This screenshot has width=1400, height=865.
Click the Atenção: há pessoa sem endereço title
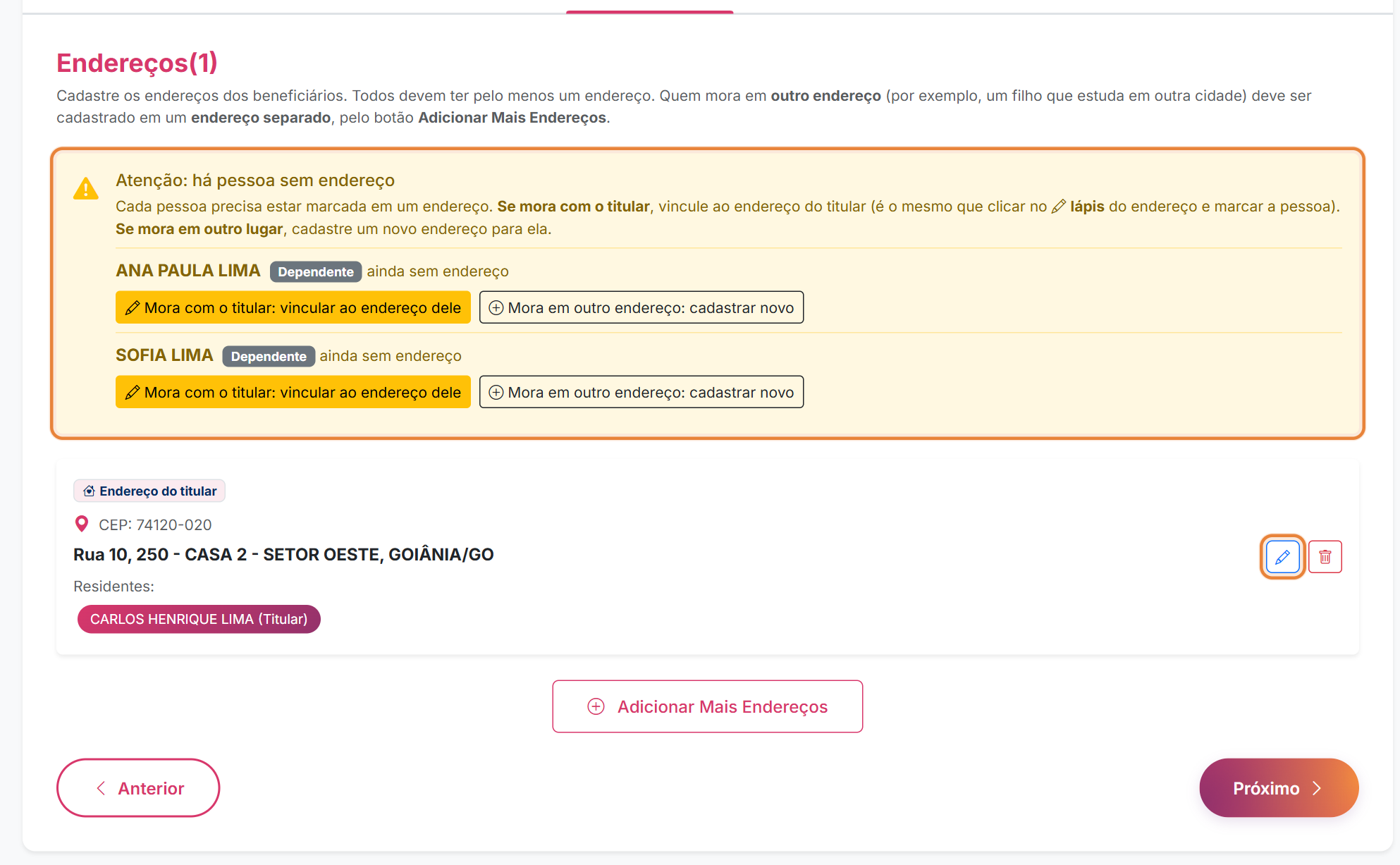255,180
